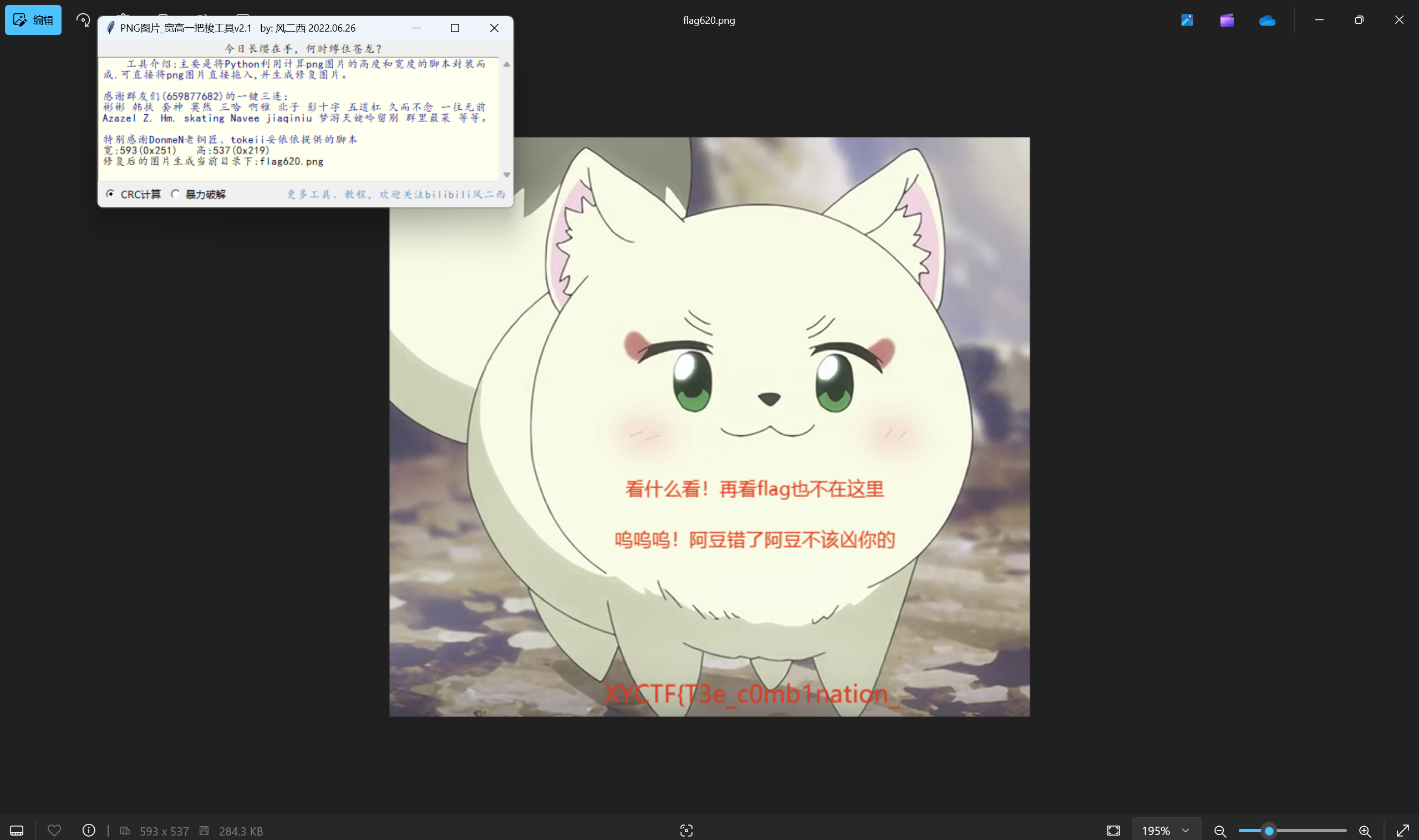Viewport: 1419px width, 840px height.
Task: Click the fit-to-window icon
Action: point(1113,831)
